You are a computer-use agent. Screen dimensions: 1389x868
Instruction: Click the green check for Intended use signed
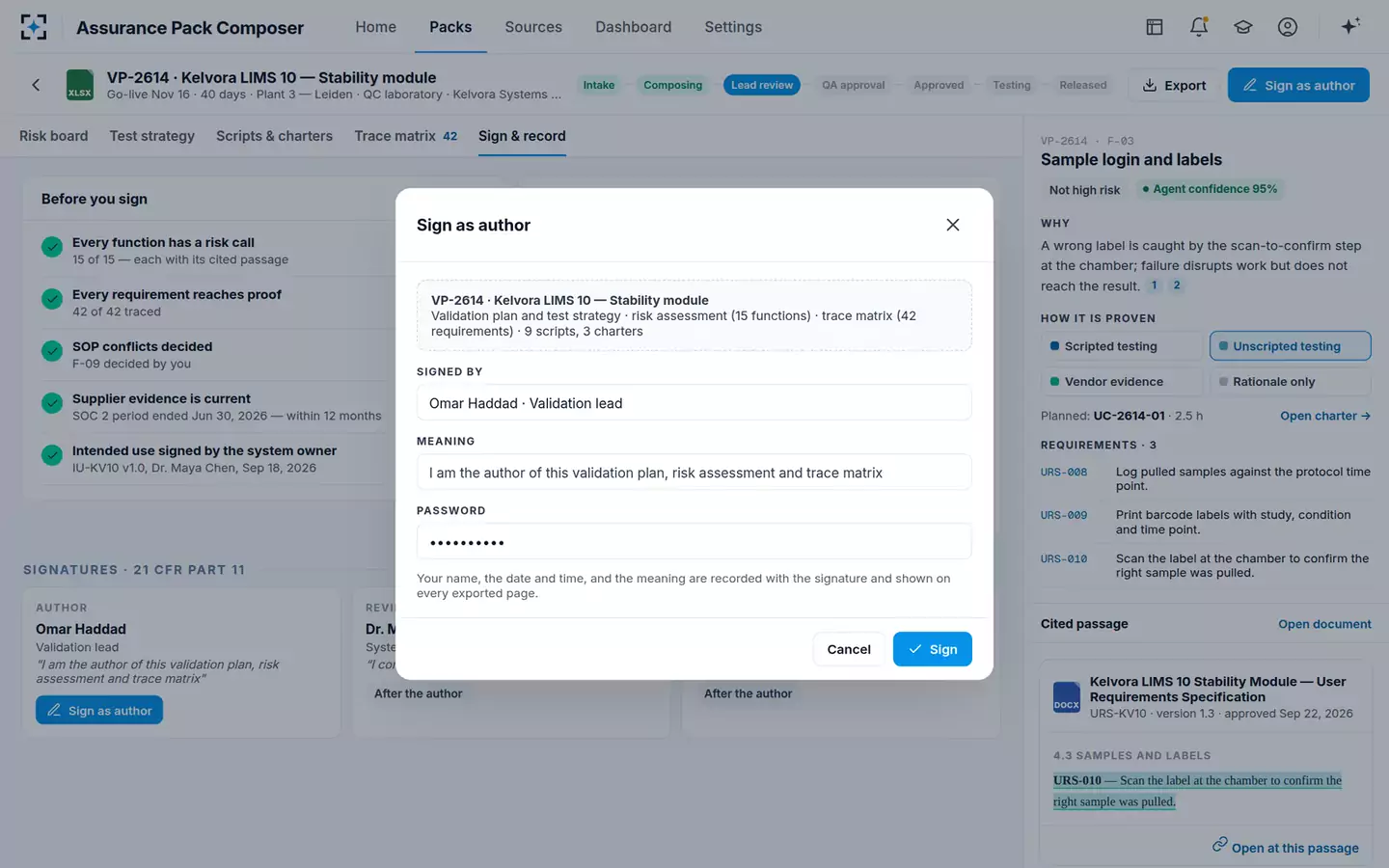tap(52, 455)
